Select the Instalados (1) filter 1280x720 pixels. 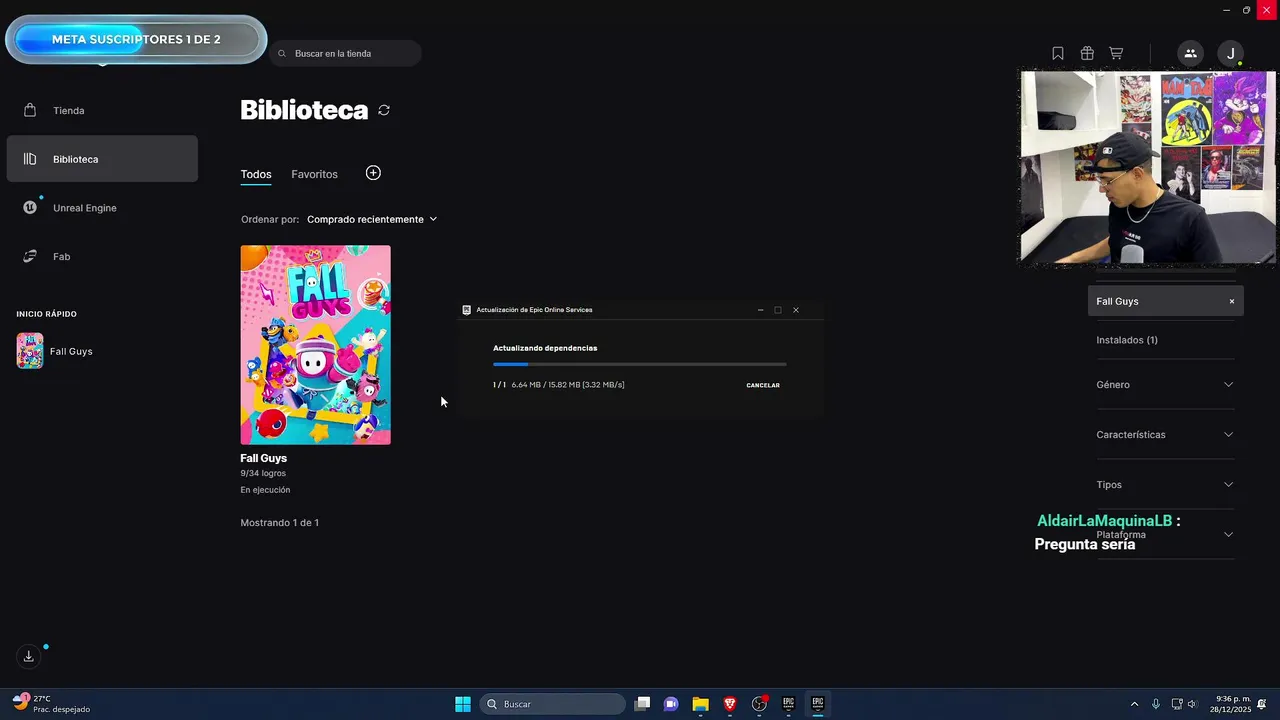pyautogui.click(x=1127, y=340)
